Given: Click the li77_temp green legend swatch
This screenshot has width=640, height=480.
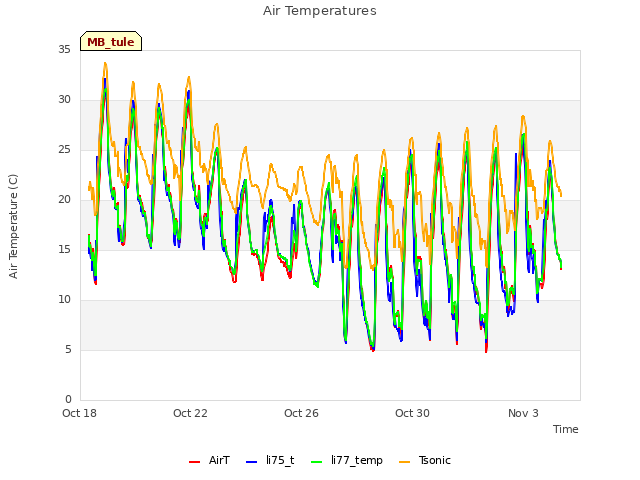Looking at the screenshot, I should point(317,462).
